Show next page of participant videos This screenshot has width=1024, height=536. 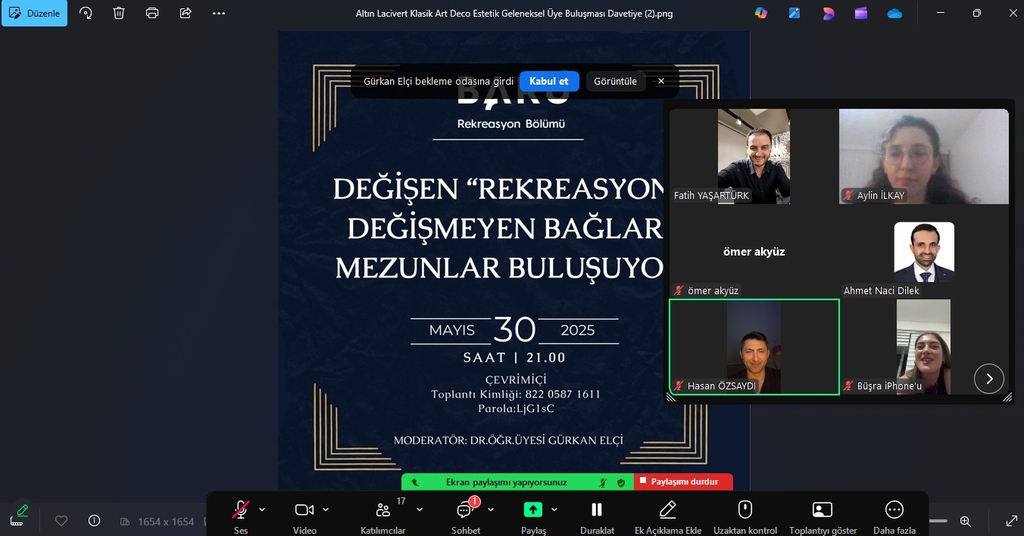pyautogui.click(x=989, y=378)
